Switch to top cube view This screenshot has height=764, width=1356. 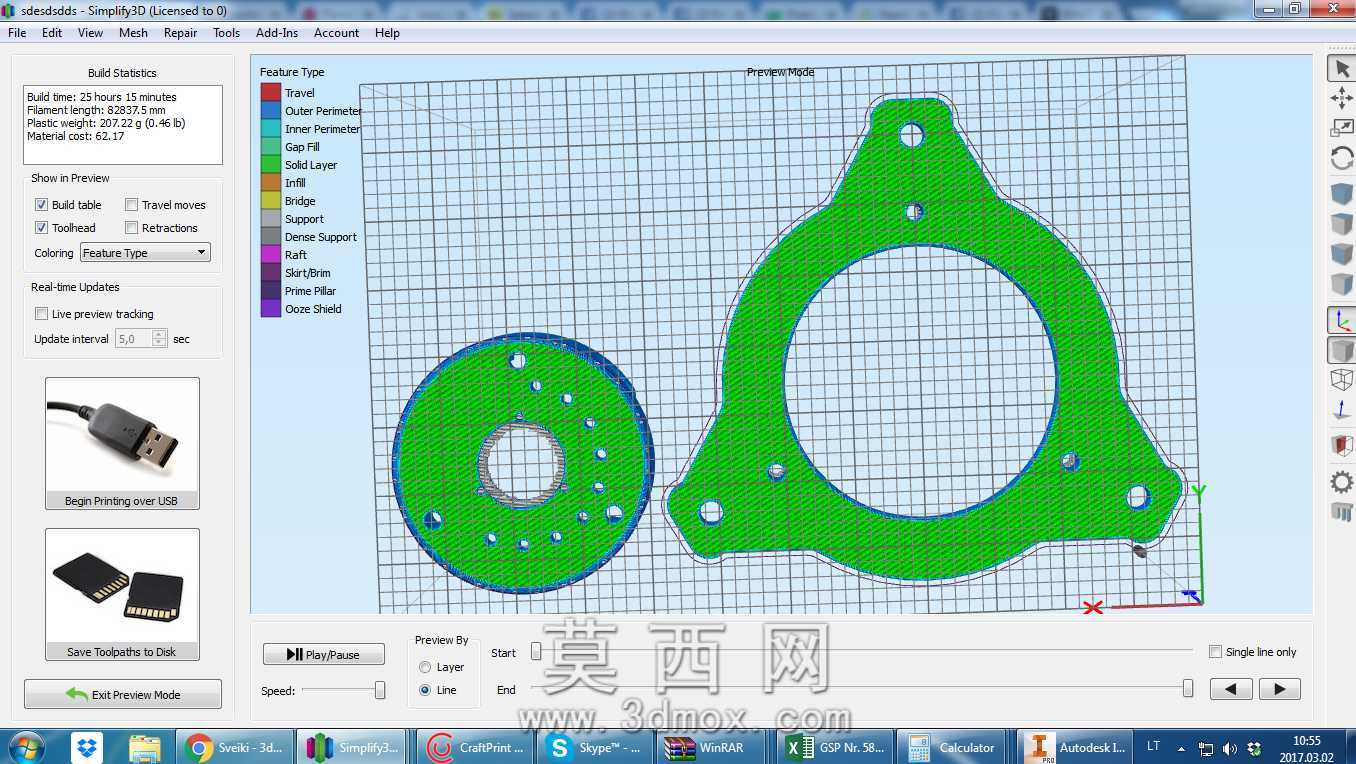pyautogui.click(x=1342, y=224)
